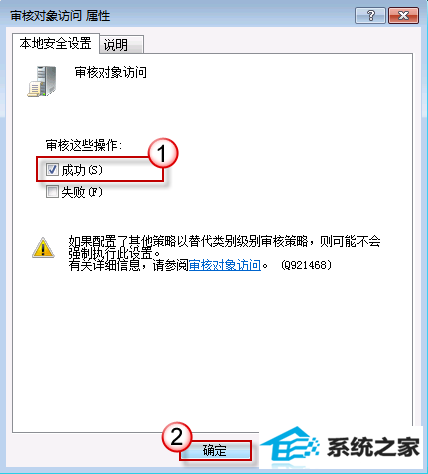Click the red circled number 2 marker
428x474 pixels.
pos(177,437)
